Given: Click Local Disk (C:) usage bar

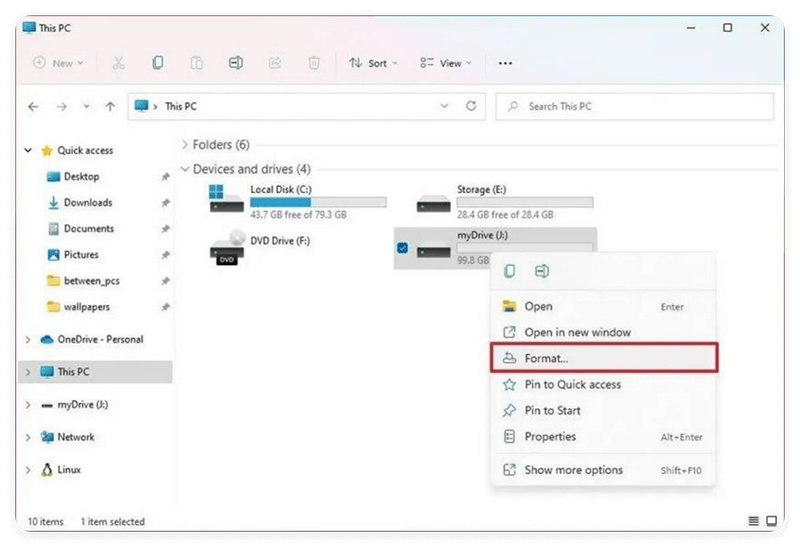Looking at the screenshot, I should pos(318,202).
